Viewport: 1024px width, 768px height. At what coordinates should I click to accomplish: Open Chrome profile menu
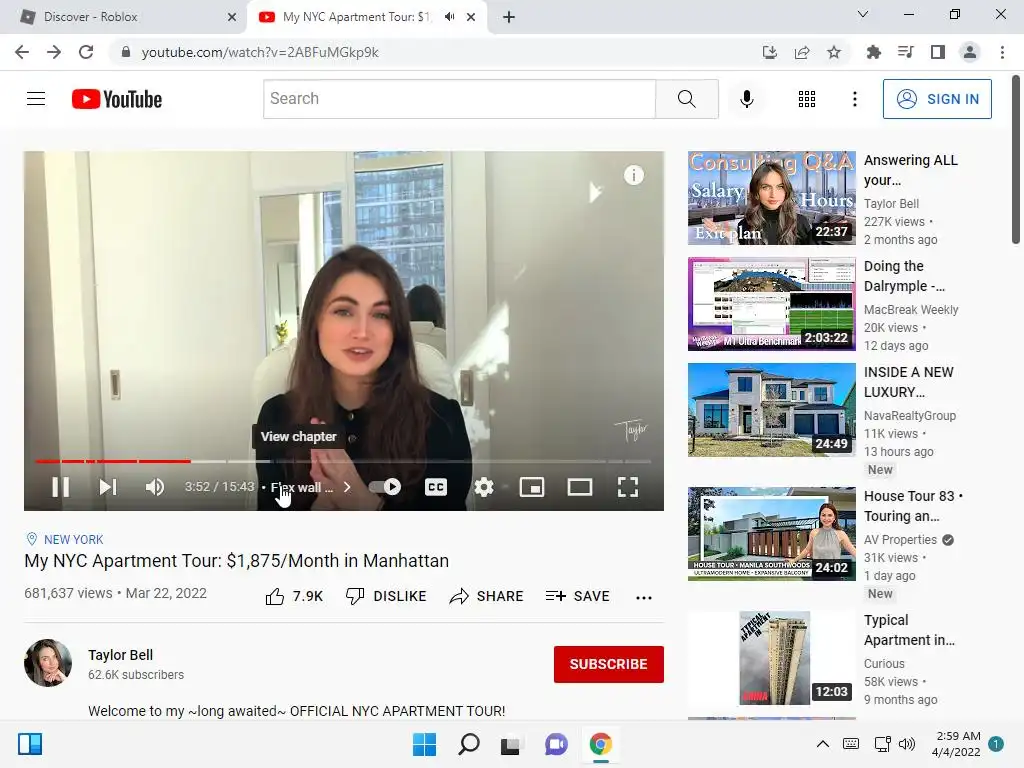[x=970, y=52]
